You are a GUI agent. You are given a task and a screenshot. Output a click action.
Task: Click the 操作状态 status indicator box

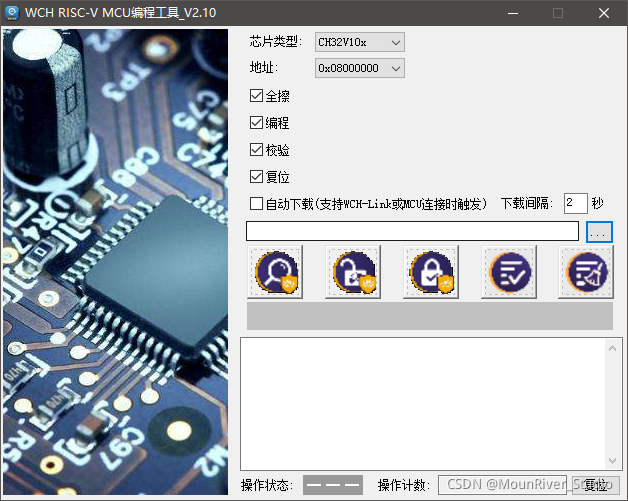pos(333,485)
